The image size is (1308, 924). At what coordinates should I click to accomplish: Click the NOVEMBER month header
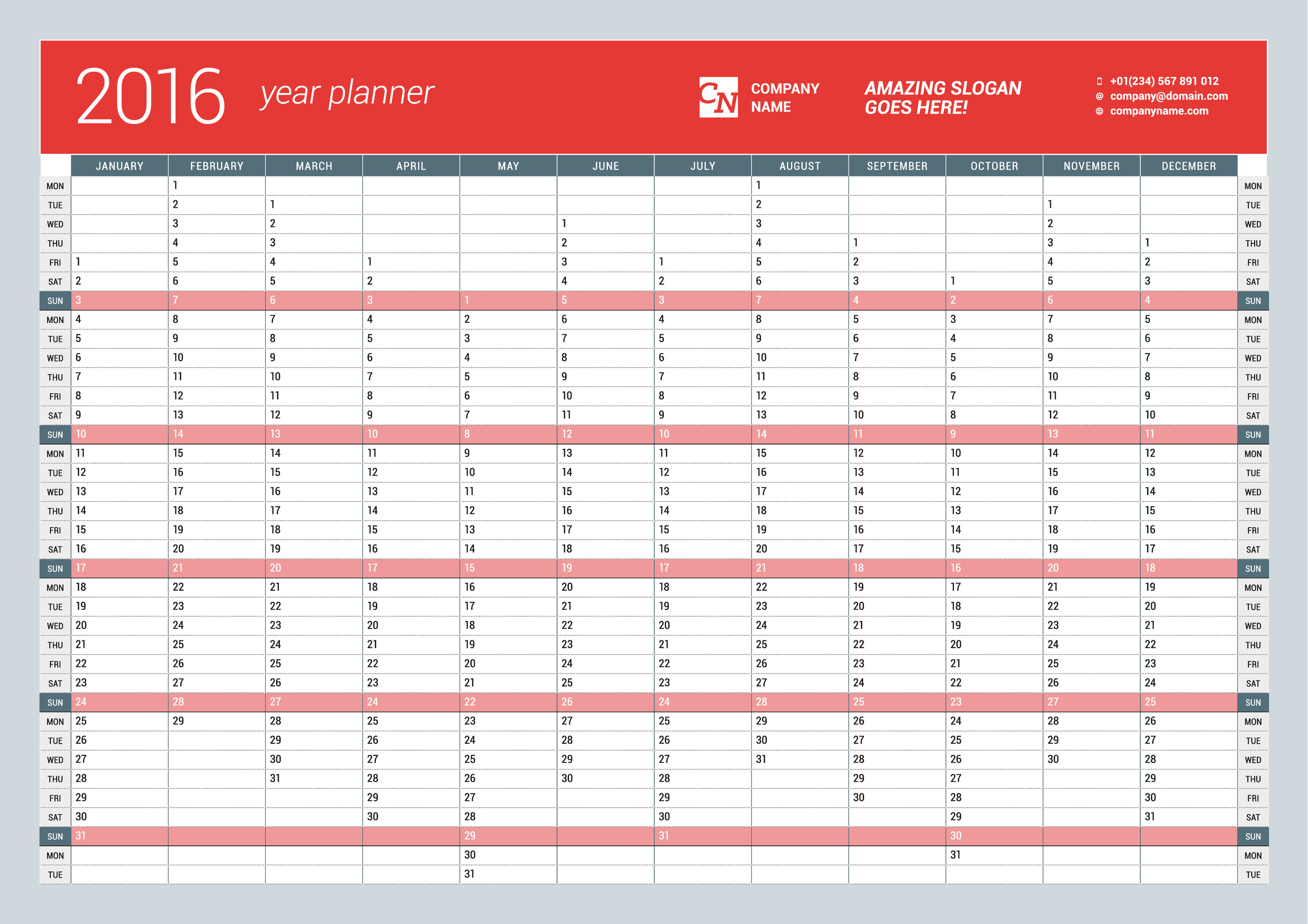point(1092,166)
